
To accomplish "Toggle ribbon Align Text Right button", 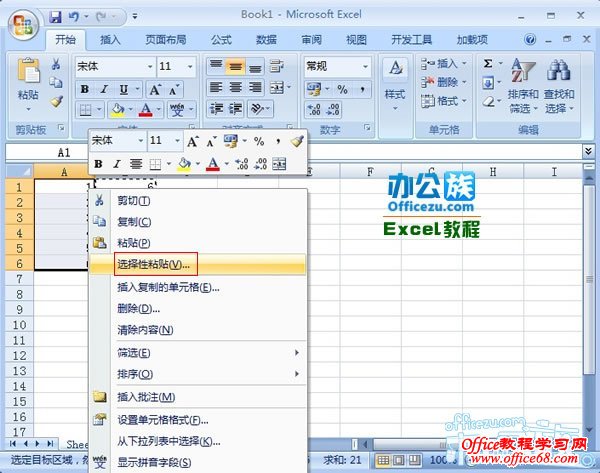I will tap(255, 88).
